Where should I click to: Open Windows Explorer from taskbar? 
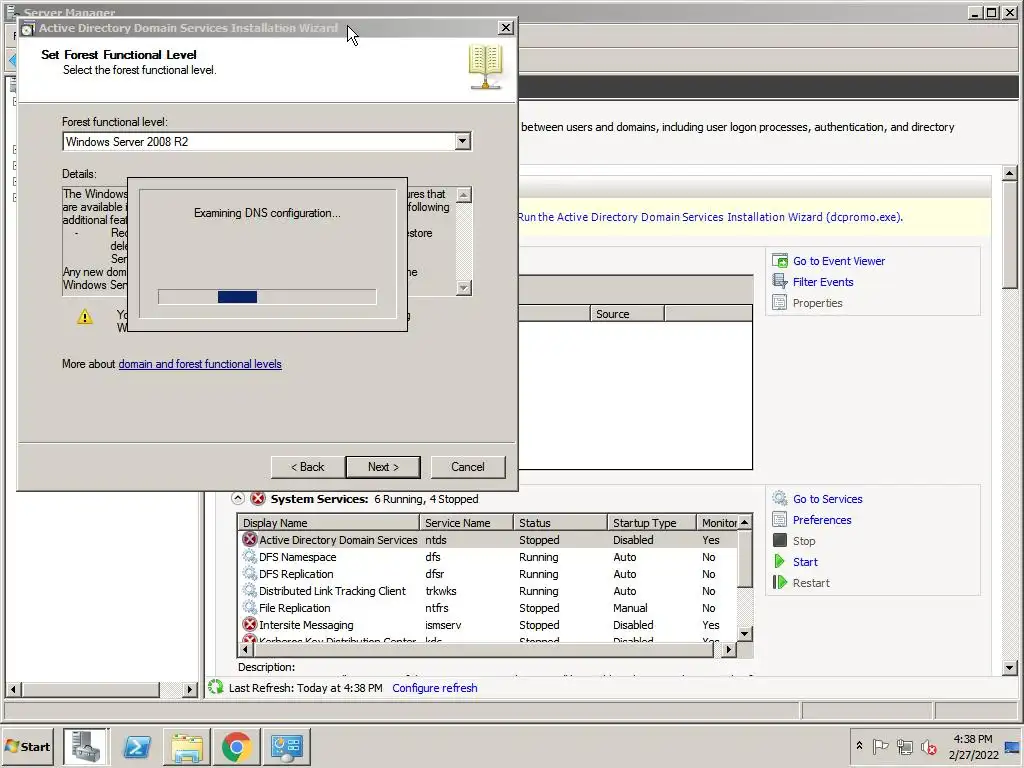pyautogui.click(x=187, y=746)
